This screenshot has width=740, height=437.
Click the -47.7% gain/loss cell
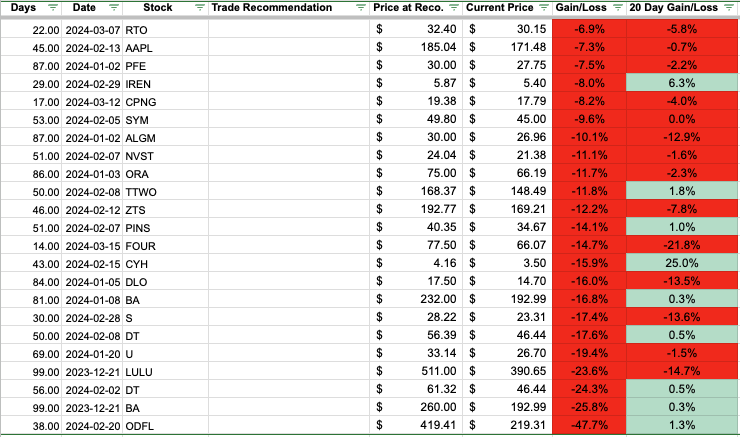point(589,425)
